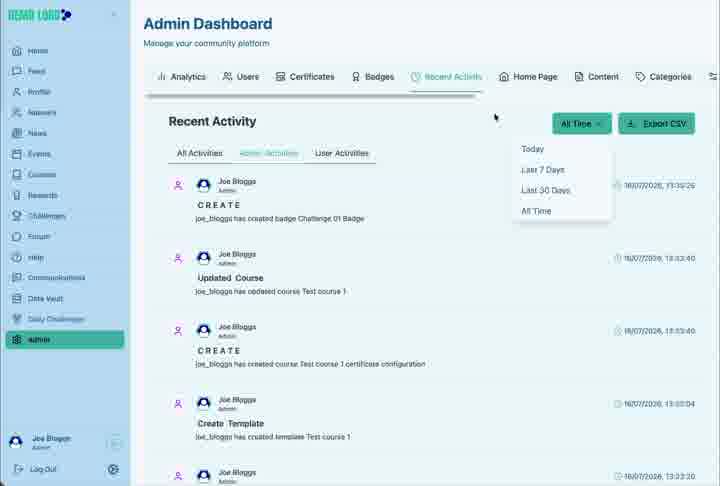Open the Help sidebar icon

coord(17,257)
